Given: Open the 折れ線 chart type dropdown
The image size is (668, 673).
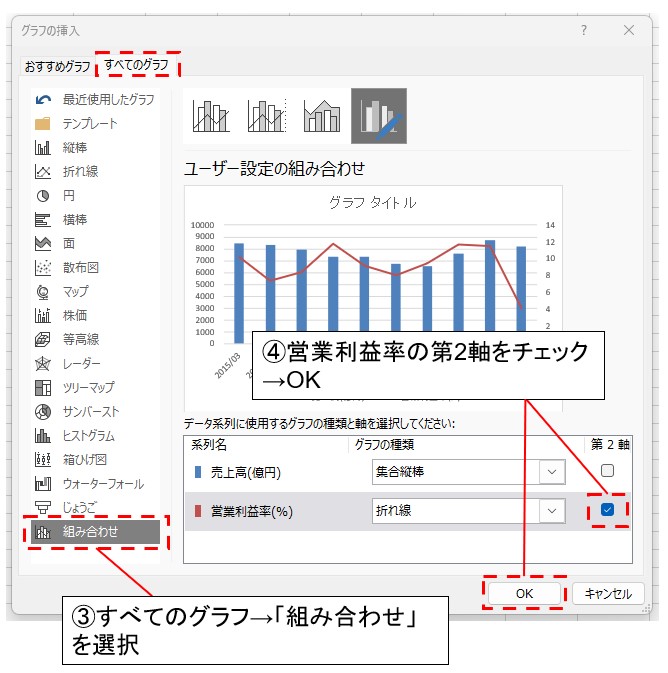Looking at the screenshot, I should click(552, 511).
